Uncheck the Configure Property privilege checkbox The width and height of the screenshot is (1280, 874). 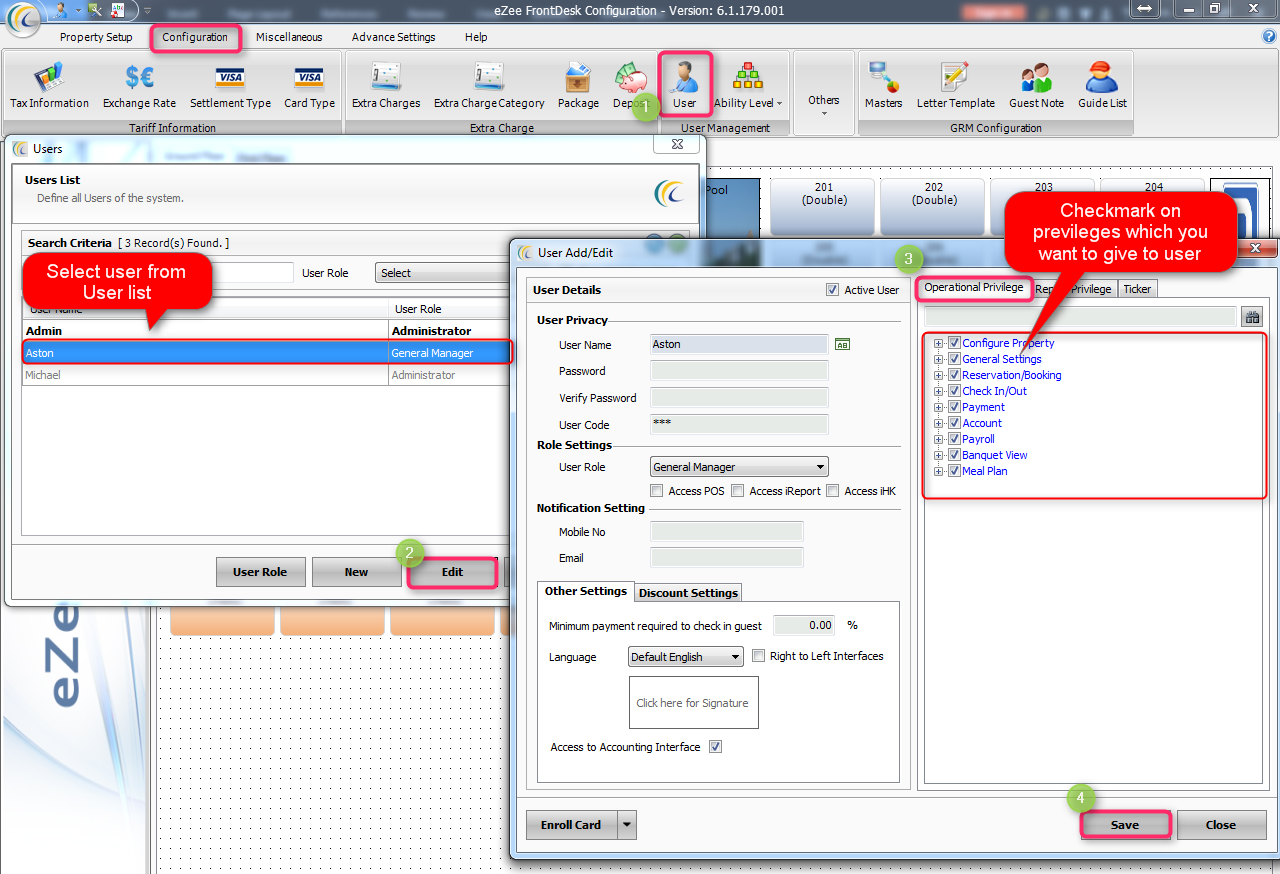[x=954, y=343]
